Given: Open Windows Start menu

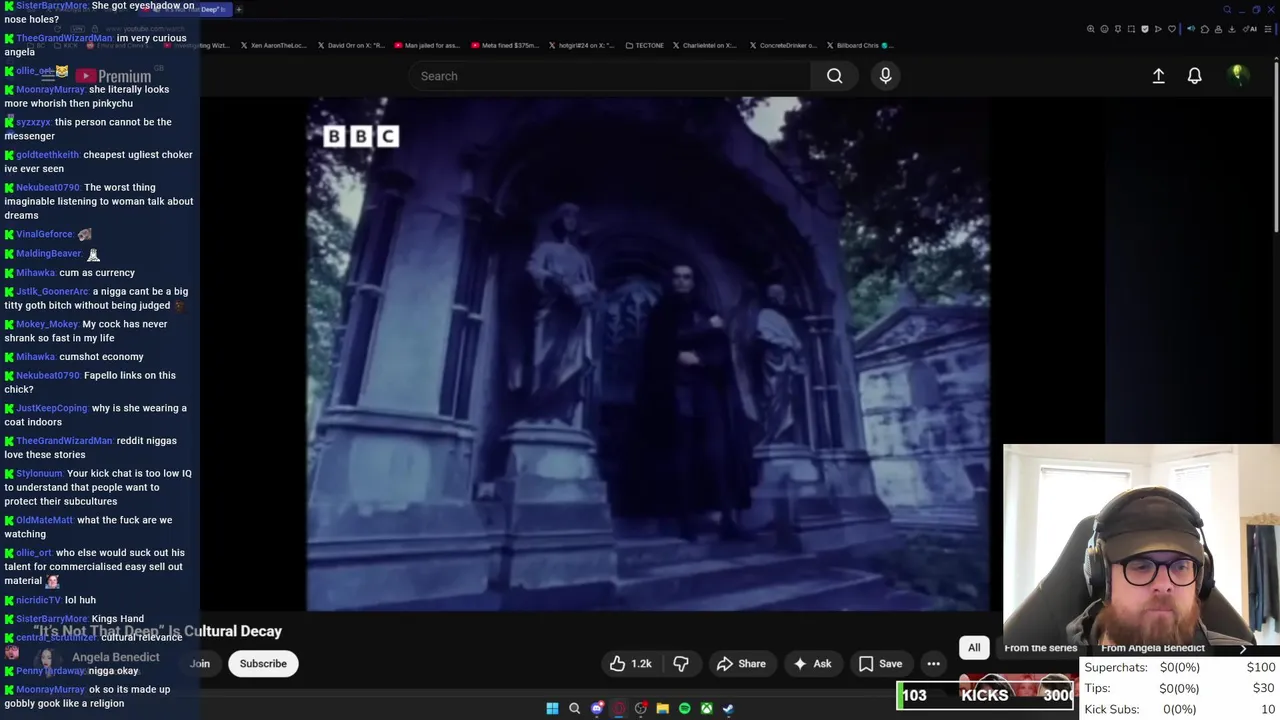Looking at the screenshot, I should [552, 708].
